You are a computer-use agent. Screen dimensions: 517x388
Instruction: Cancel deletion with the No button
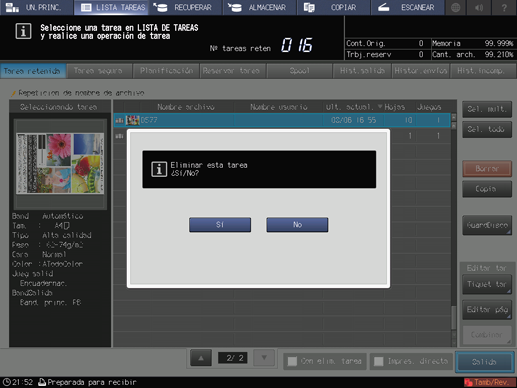click(297, 225)
